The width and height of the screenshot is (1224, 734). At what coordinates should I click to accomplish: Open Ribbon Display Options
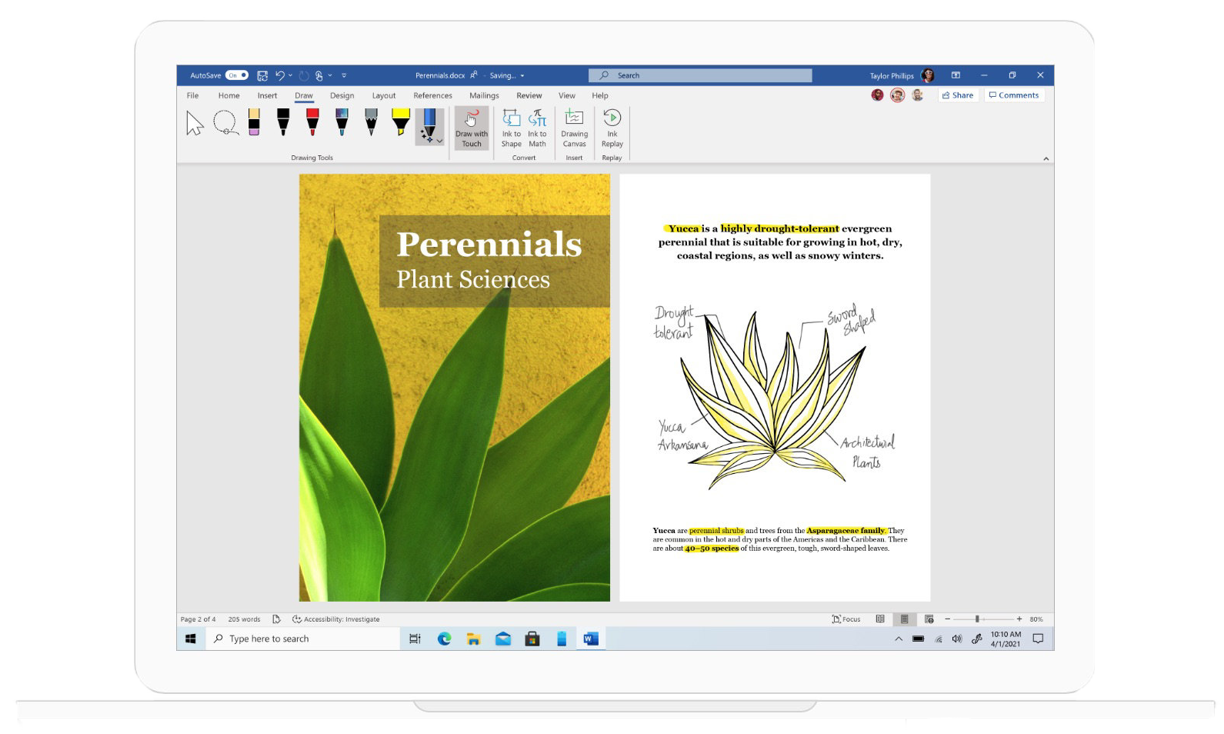(956, 75)
